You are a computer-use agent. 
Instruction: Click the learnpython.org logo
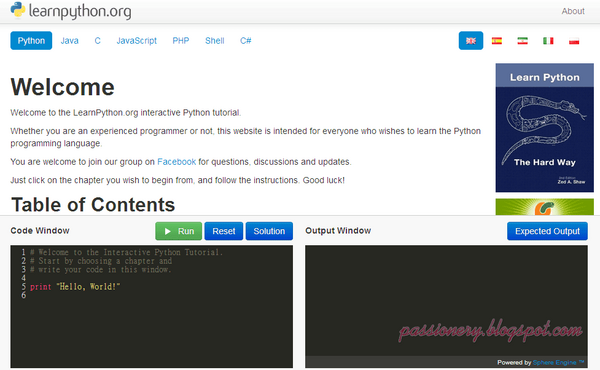[71, 11]
